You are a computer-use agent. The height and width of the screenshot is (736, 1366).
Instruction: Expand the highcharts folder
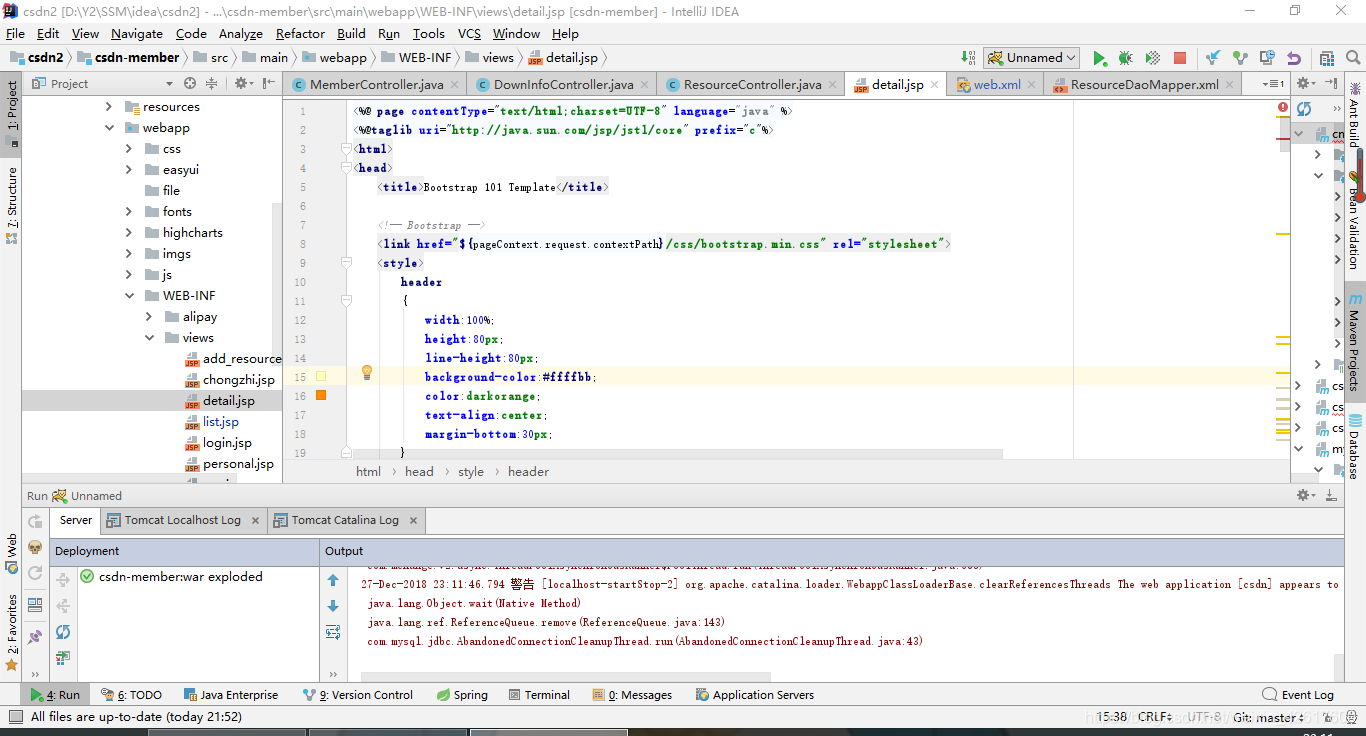pos(129,233)
